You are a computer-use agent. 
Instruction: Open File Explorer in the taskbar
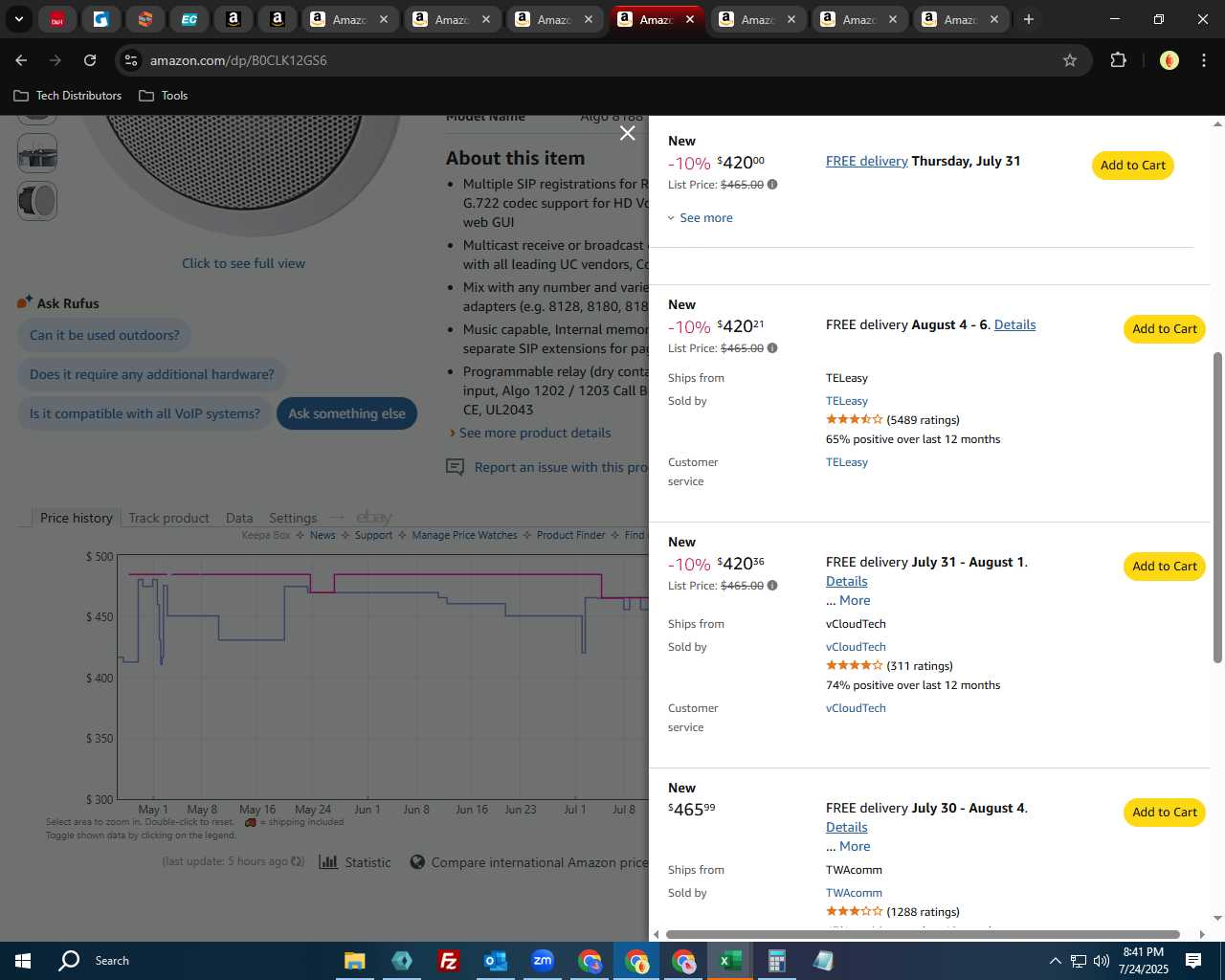pos(354,961)
